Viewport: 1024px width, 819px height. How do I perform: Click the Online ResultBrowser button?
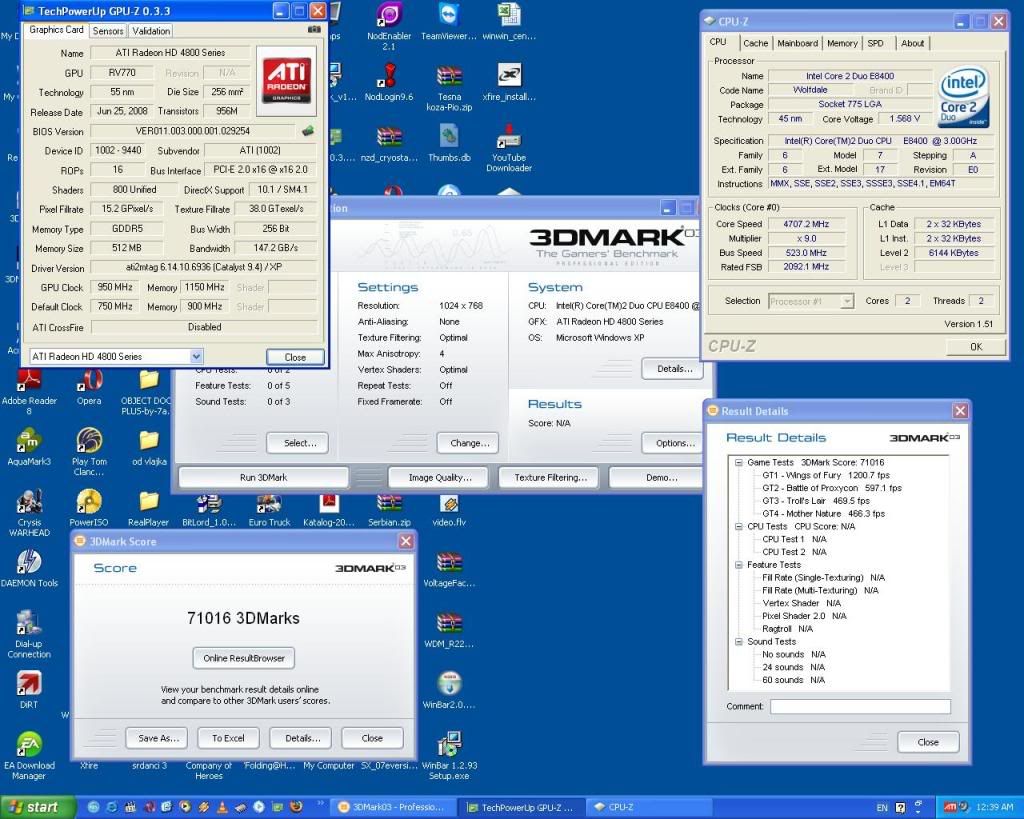coord(244,658)
